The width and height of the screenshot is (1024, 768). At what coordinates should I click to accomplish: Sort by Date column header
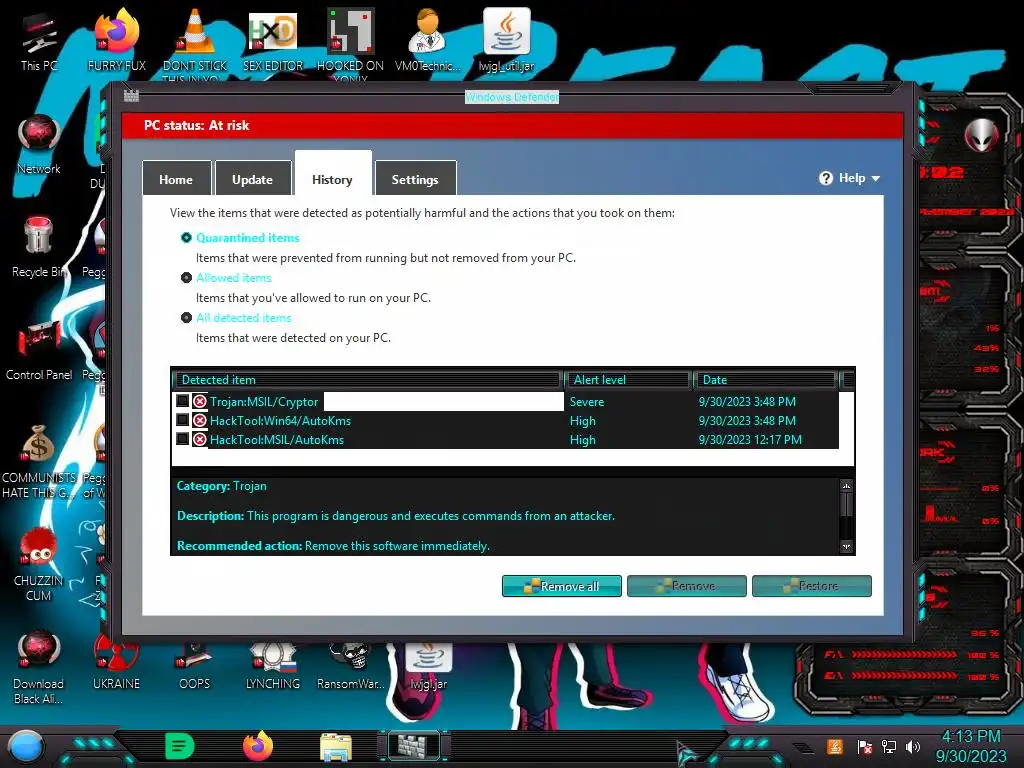(x=765, y=379)
